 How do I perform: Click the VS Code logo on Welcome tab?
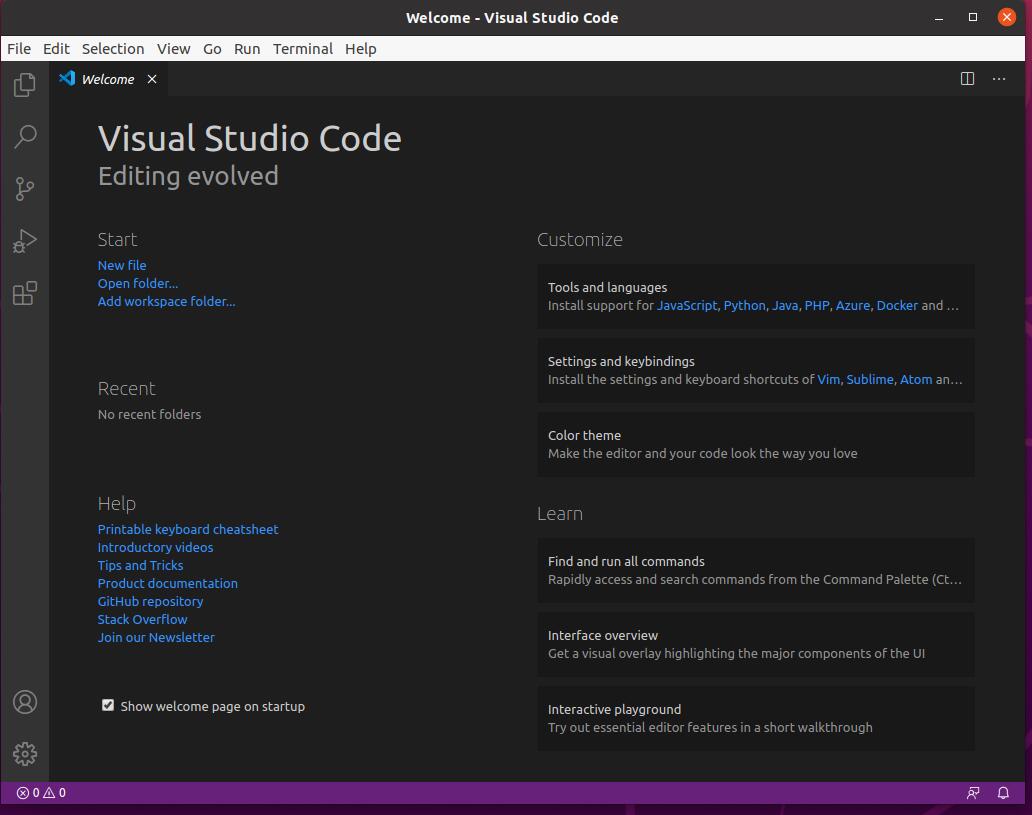(67, 78)
